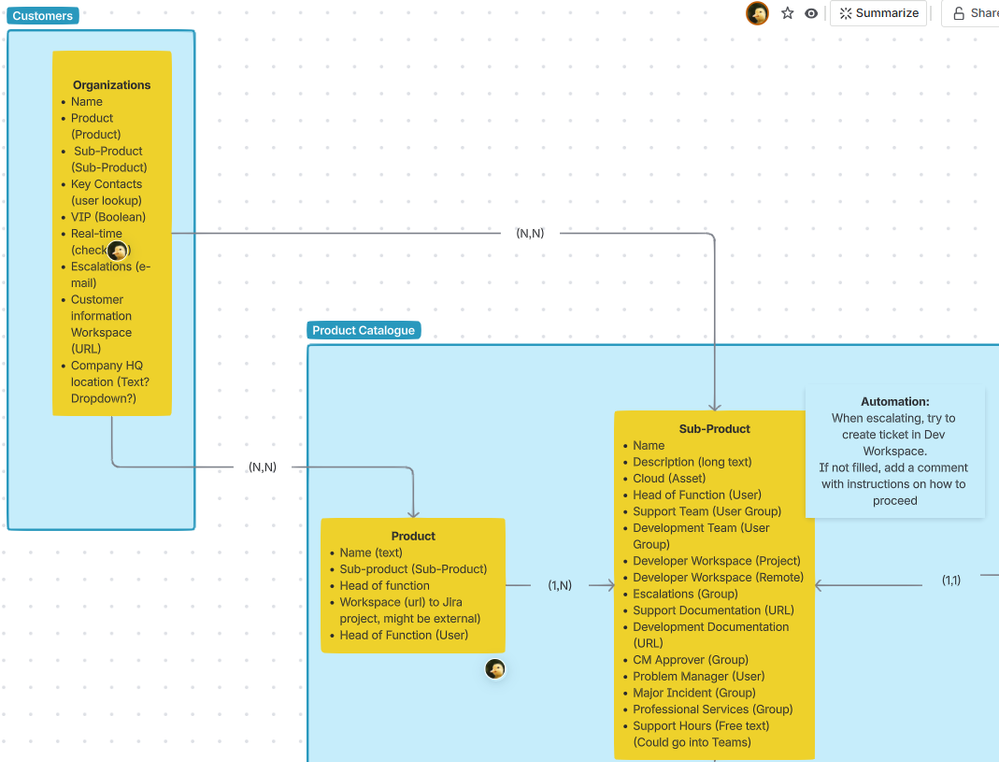Click 'Sub-product (Sub-Product)' in Product note
Screen dimensions: 999x762
pos(413,569)
